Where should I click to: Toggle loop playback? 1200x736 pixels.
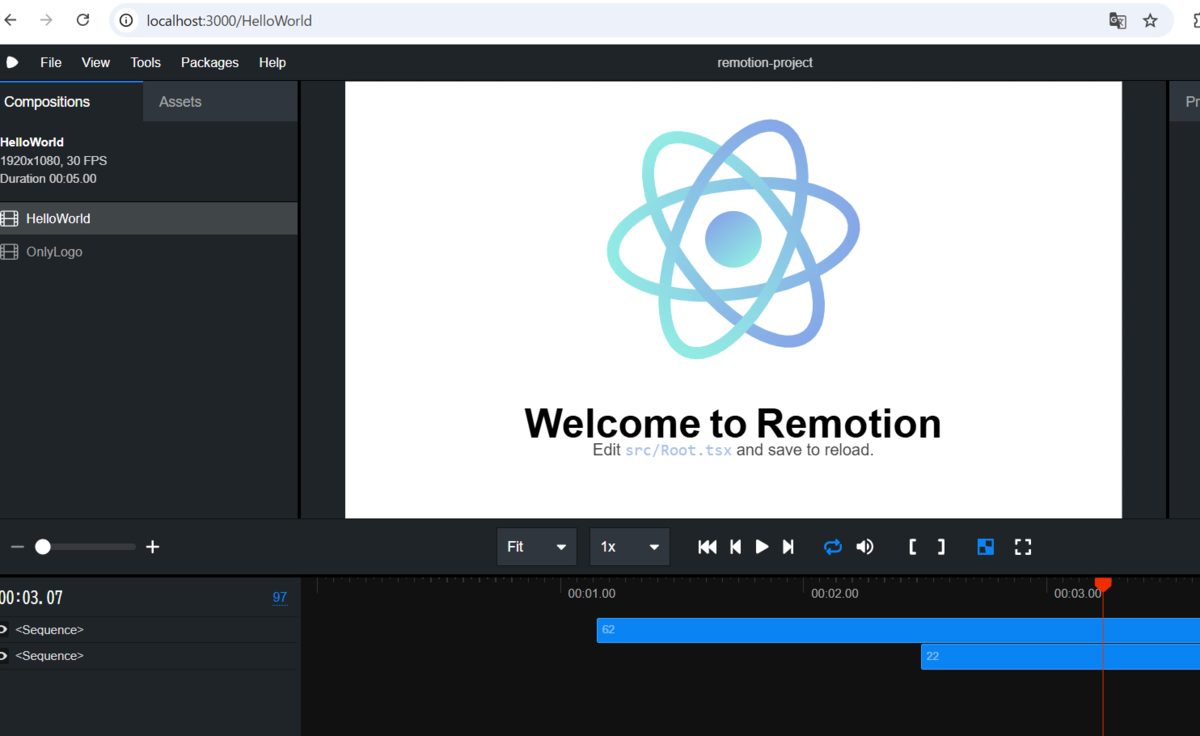[833, 547]
